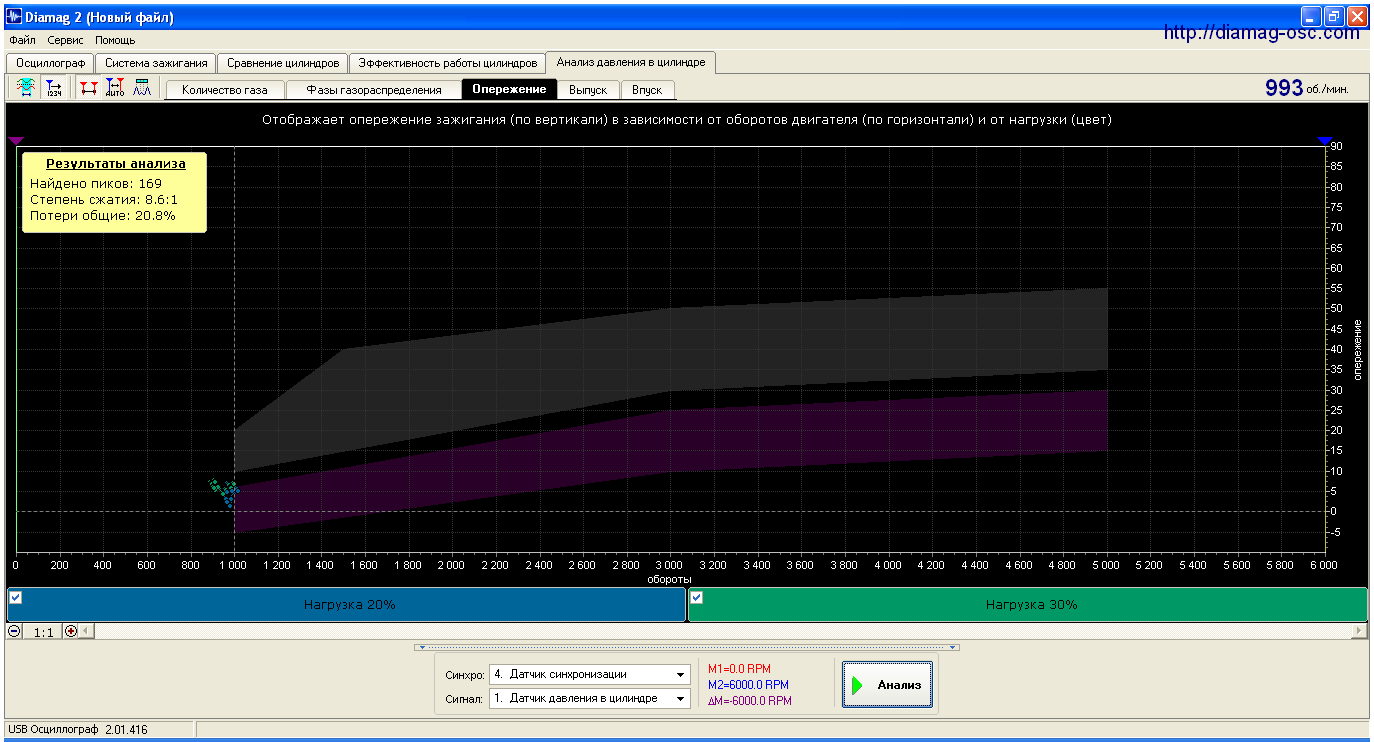Viewport: 1374px width, 742px height.
Task: Click the red zoom in icon
Action: coord(70,631)
